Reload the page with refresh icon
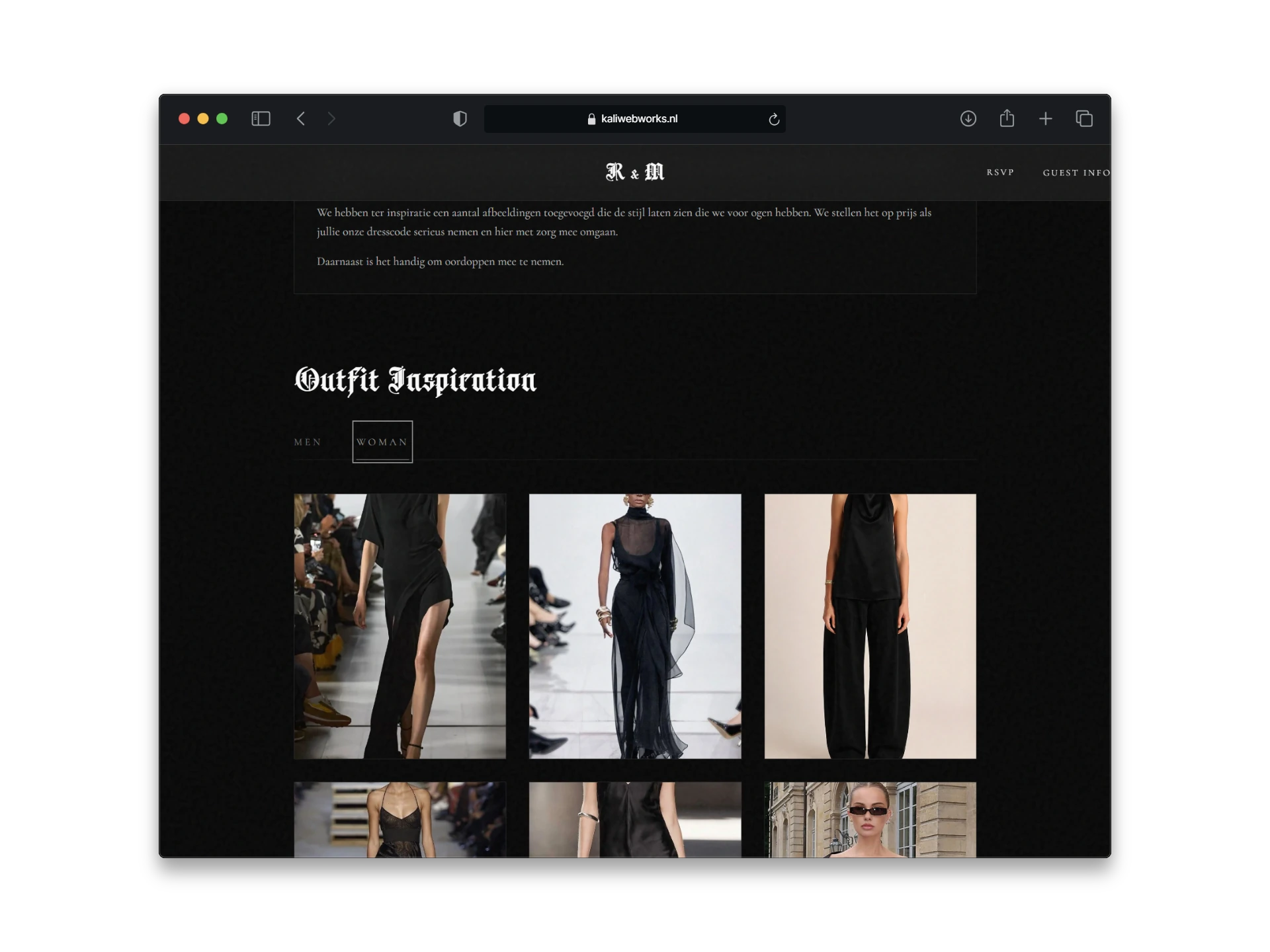The image size is (1270, 952). click(x=774, y=119)
